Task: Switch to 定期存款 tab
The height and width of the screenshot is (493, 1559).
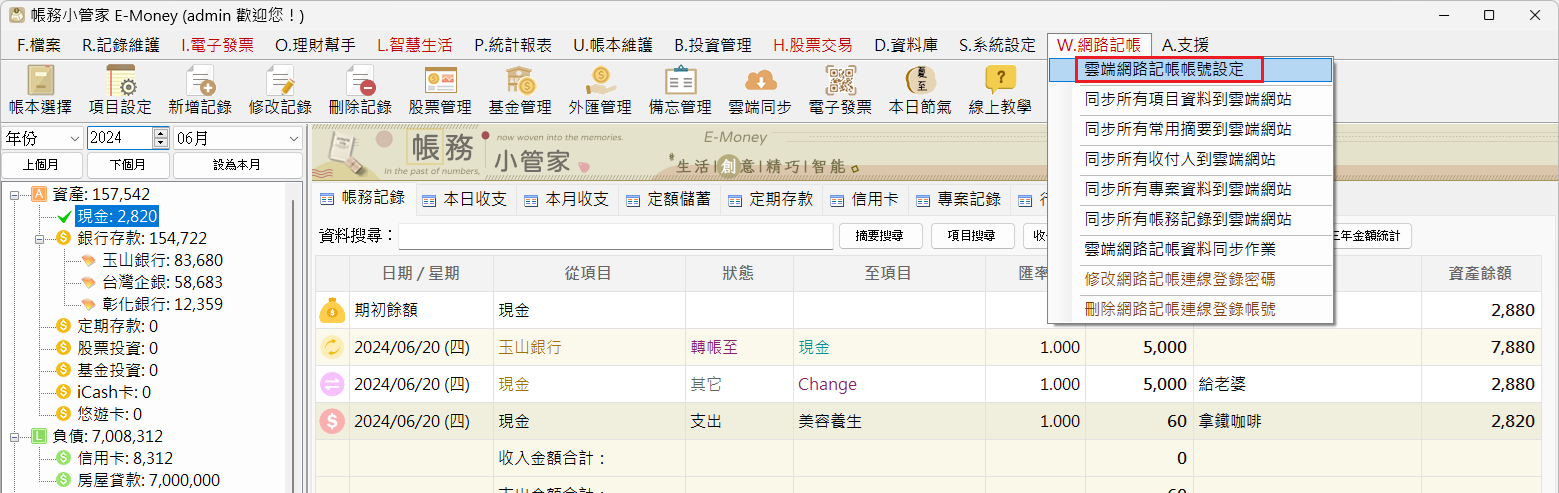Action: coord(771,199)
